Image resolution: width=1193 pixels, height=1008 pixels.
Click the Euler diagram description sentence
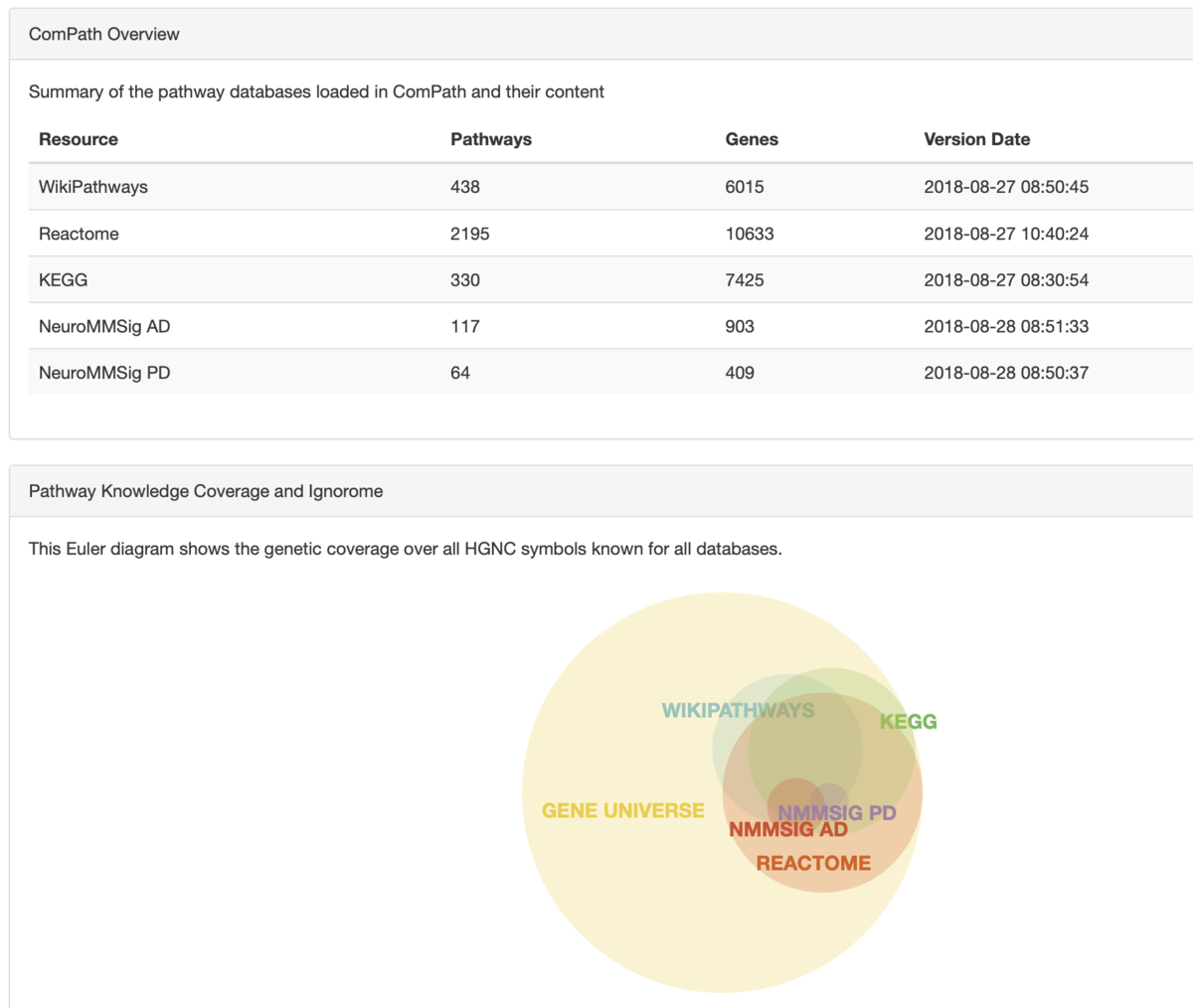[406, 549]
